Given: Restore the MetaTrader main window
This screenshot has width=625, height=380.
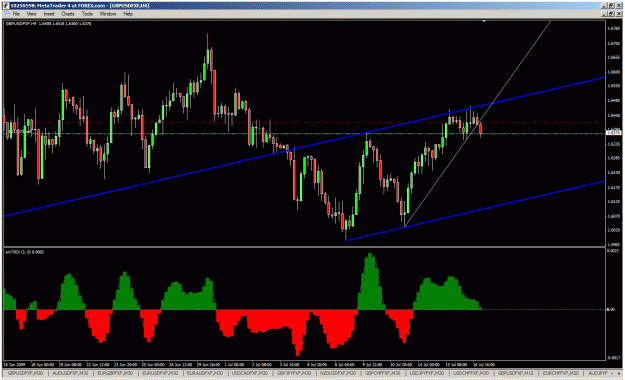Looking at the screenshot, I should [611, 6].
